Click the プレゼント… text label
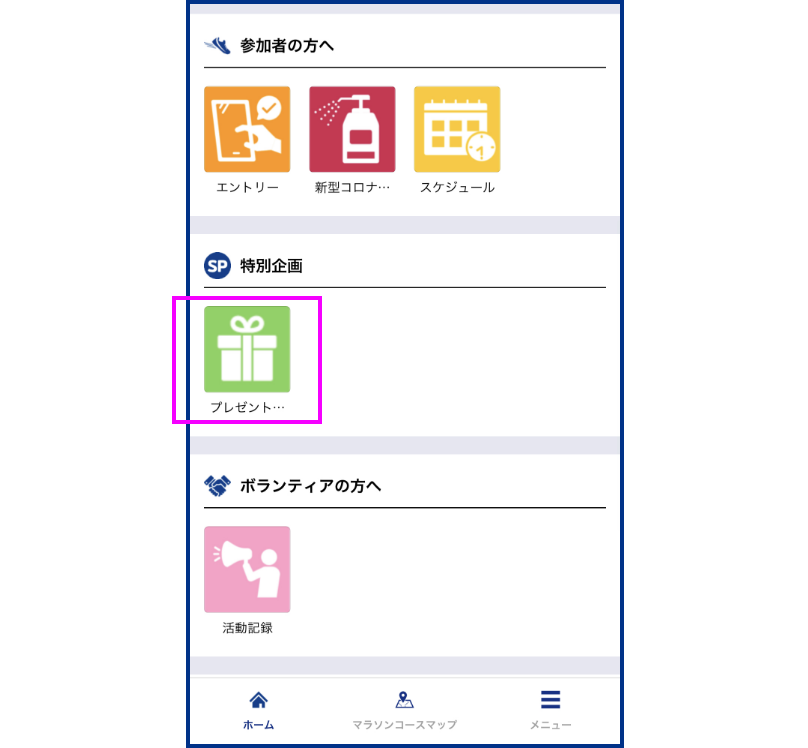Image resolution: width=808 pixels, height=748 pixels. [247, 407]
